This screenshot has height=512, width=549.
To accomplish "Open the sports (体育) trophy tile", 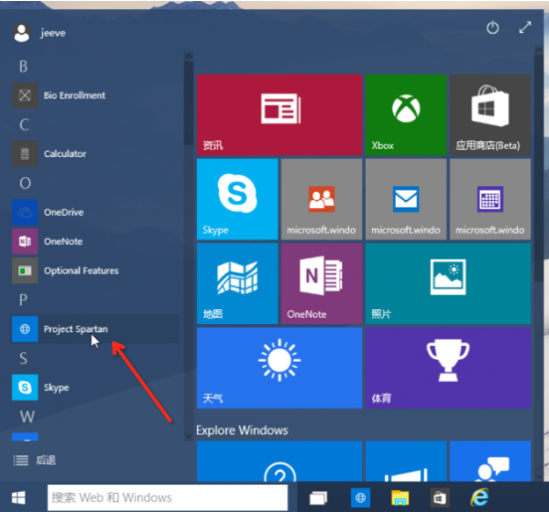I will pos(448,368).
